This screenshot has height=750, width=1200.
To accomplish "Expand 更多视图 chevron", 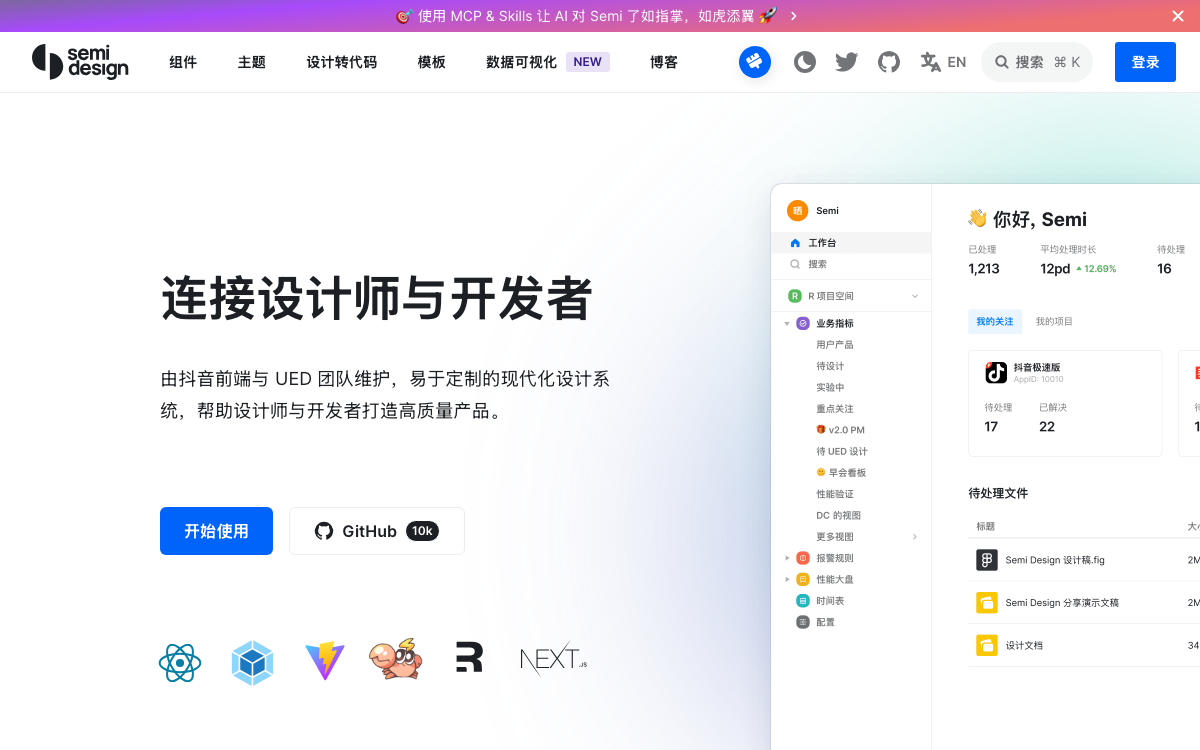I will (914, 537).
